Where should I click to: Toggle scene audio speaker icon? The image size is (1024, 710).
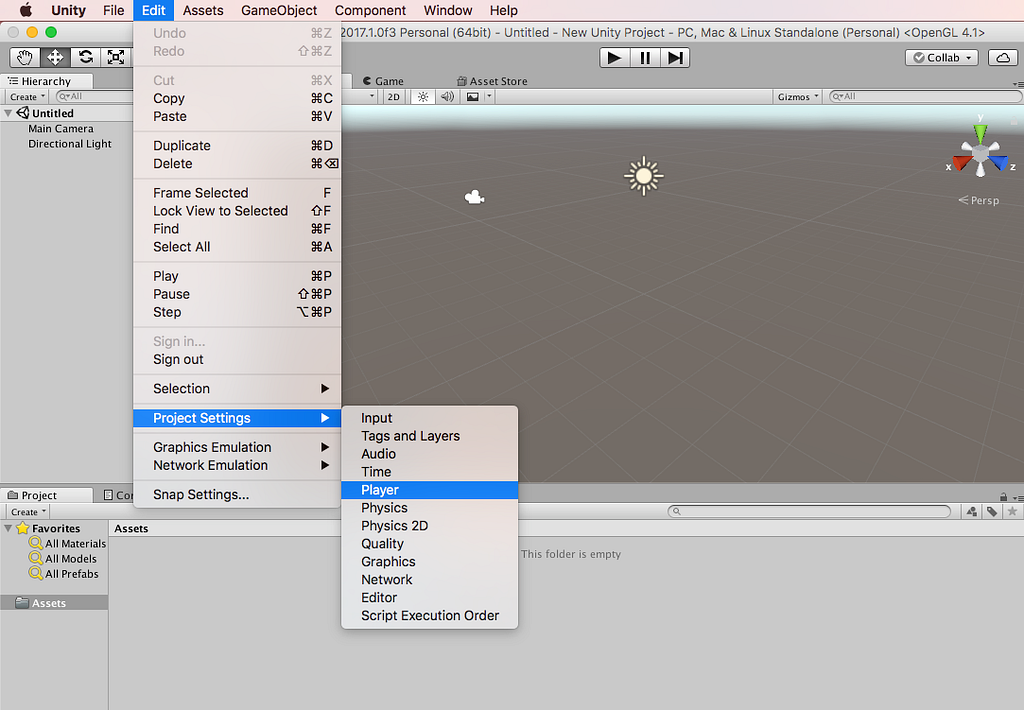click(x=447, y=97)
